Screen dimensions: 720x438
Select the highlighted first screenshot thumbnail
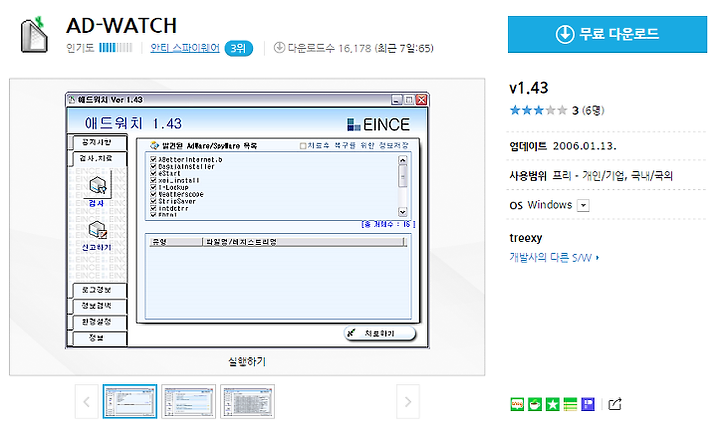[x=130, y=401]
